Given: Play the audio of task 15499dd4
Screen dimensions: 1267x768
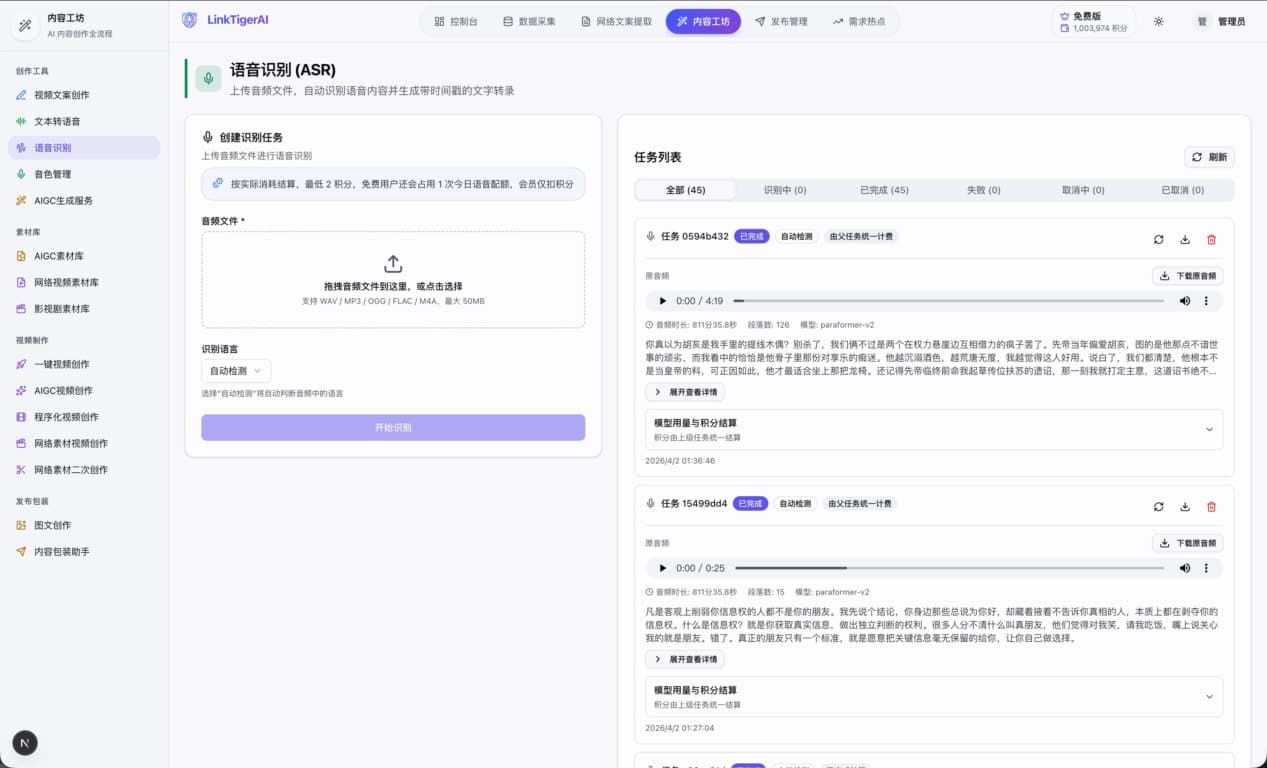Looking at the screenshot, I should (x=662, y=568).
